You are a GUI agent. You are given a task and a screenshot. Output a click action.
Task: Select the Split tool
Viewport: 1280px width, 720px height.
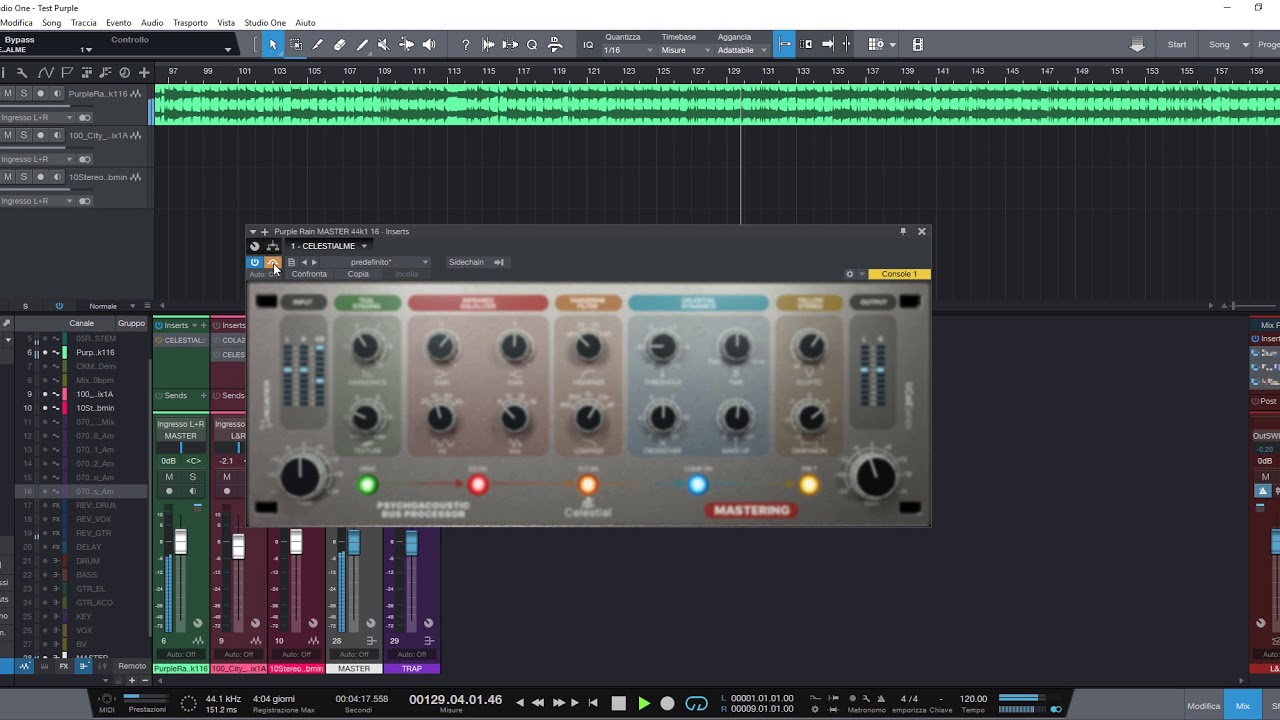click(317, 44)
